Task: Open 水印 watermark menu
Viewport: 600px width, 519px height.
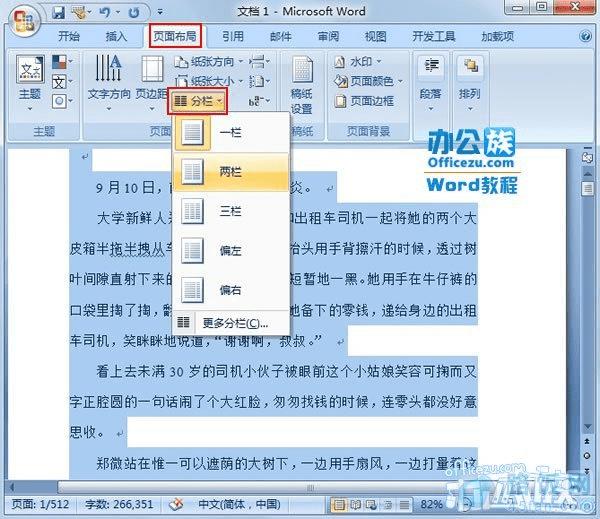Action: pos(357,61)
